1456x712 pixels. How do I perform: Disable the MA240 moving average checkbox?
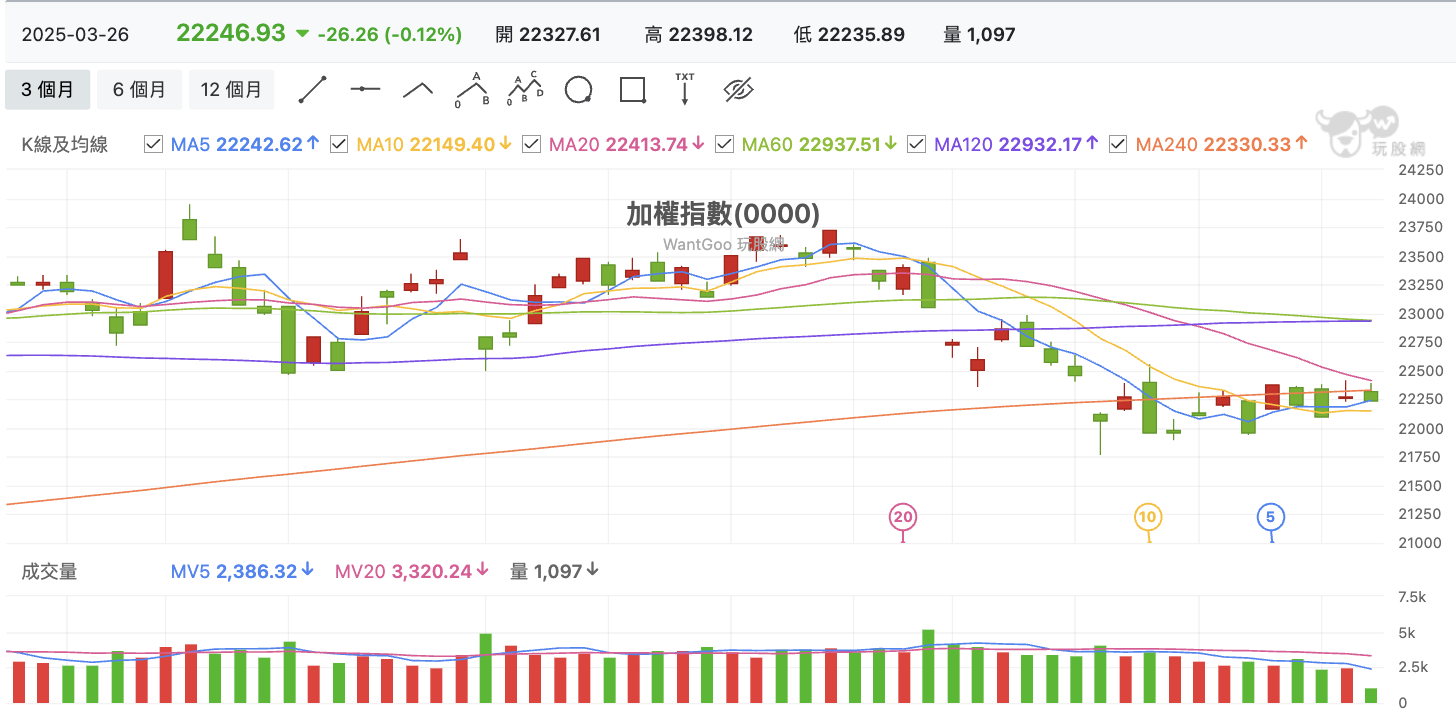pyautogui.click(x=1118, y=144)
